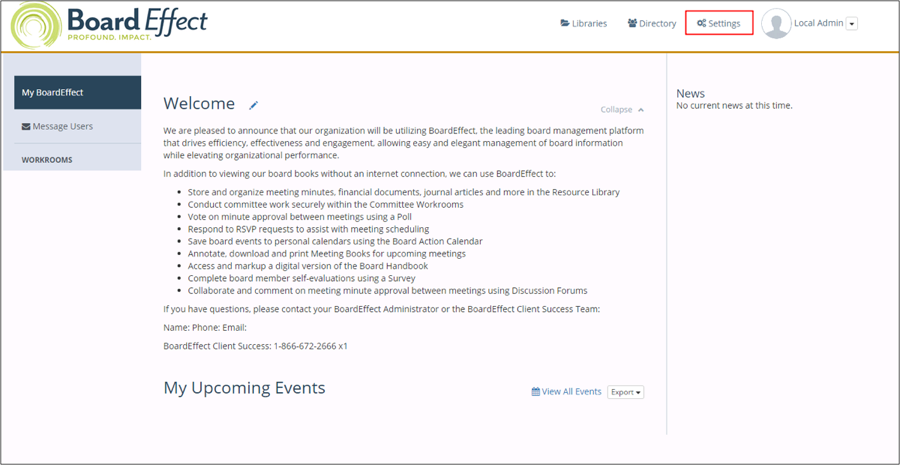Open Libraries via the folder icon

point(565,23)
